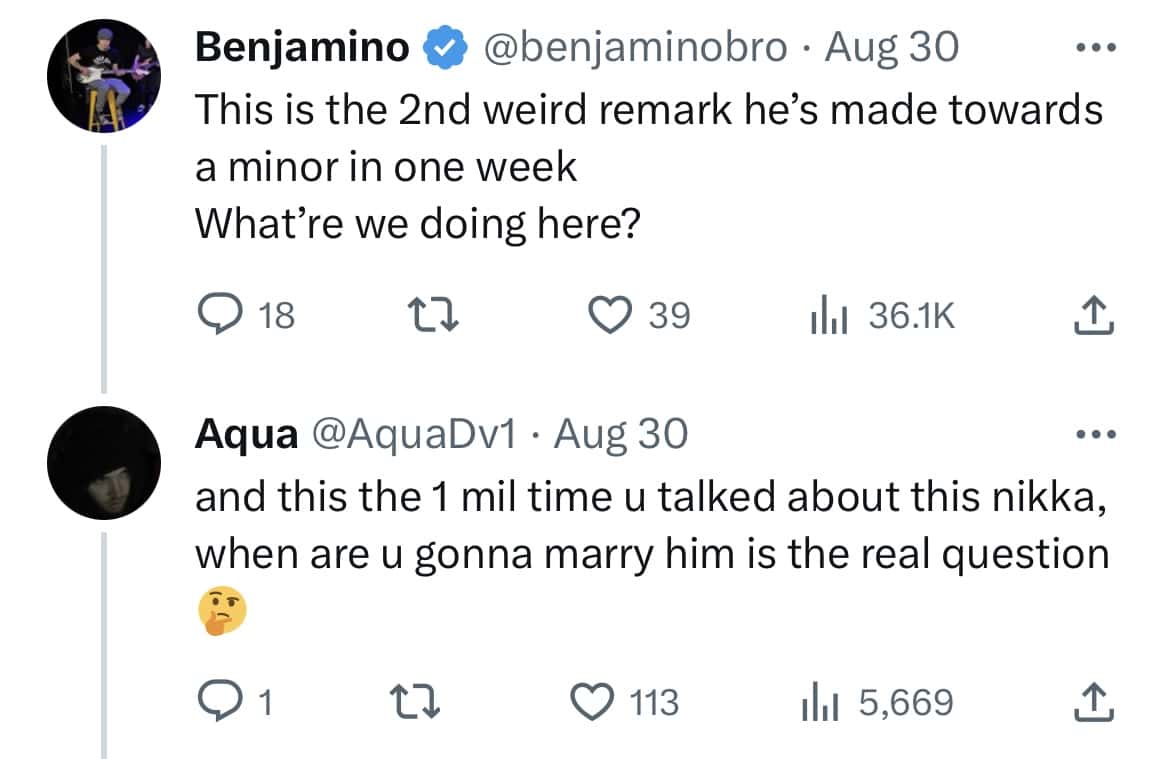Open Aqua's profile picture
Image resolution: width=1169 pixels, height=759 pixels.
click(104, 461)
